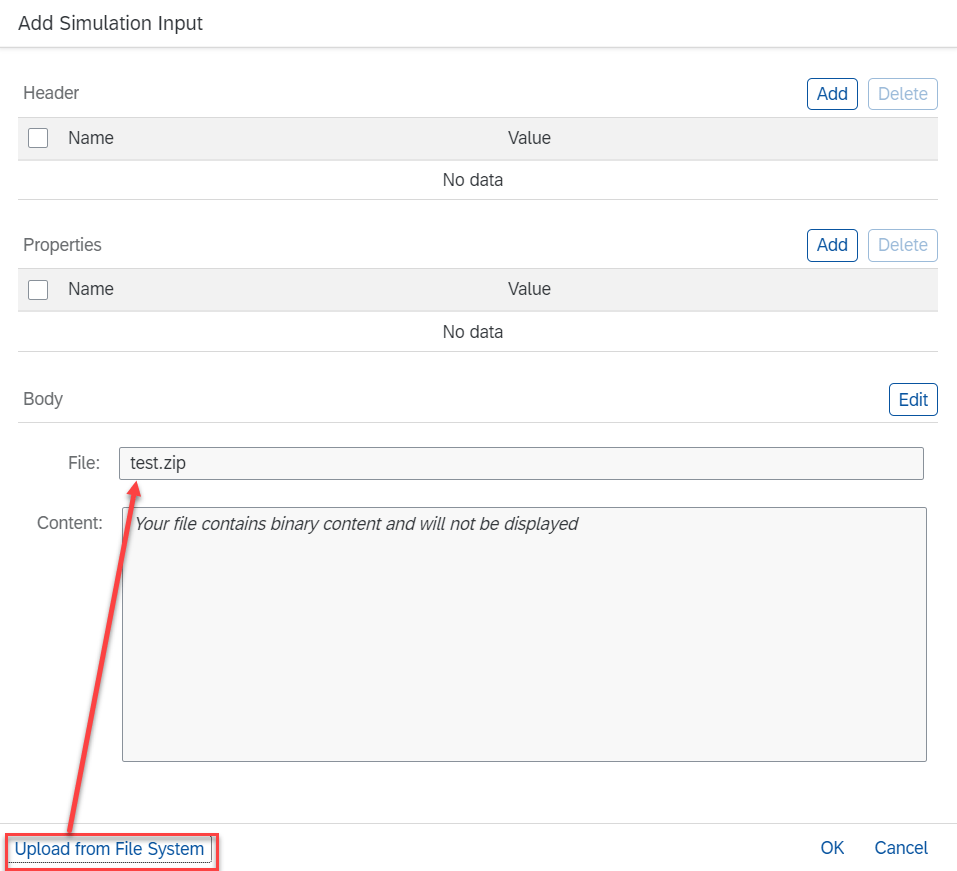
Task: Click the Value column header under Header
Action: [529, 138]
